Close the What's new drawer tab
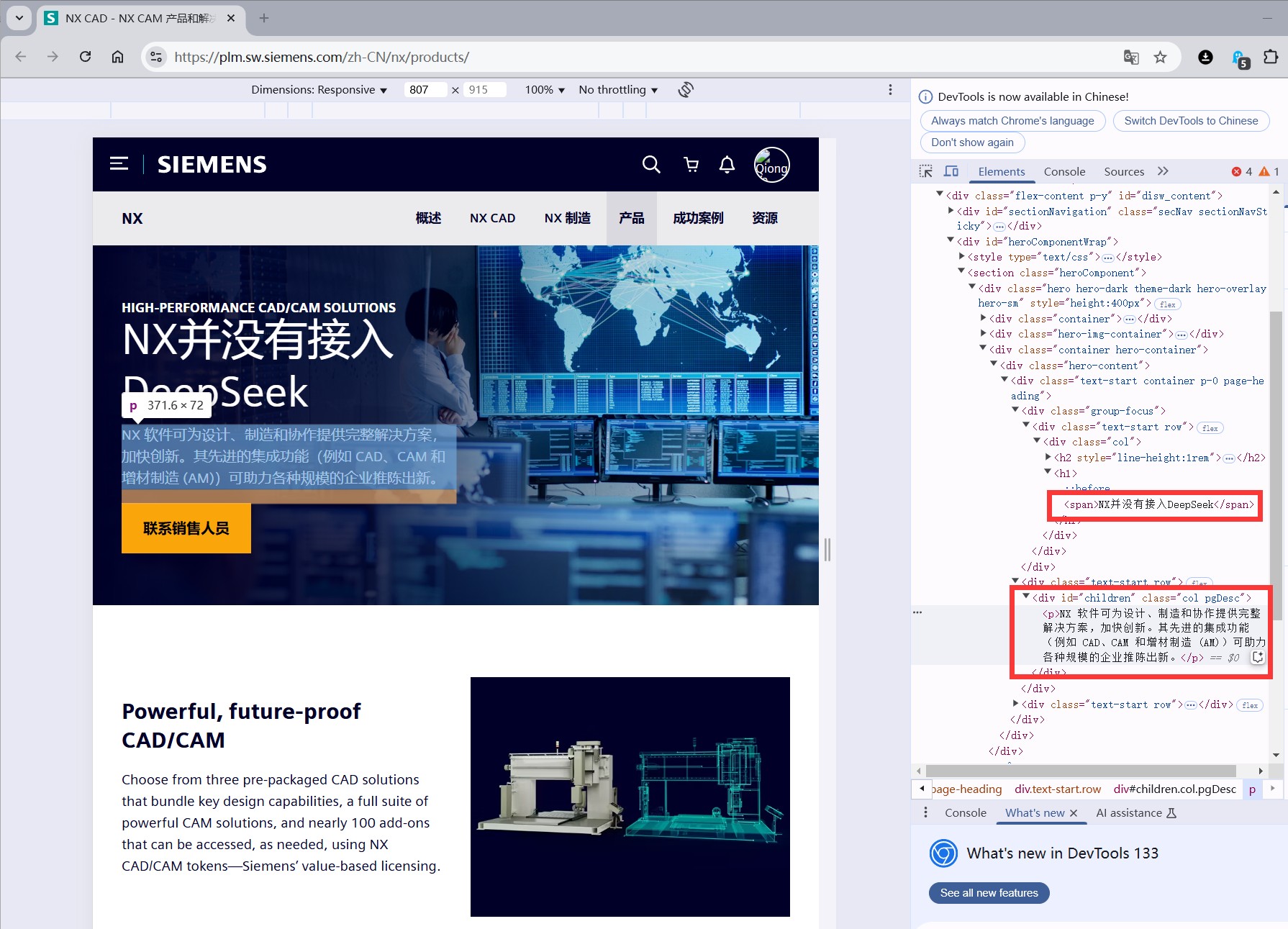 point(1074,813)
